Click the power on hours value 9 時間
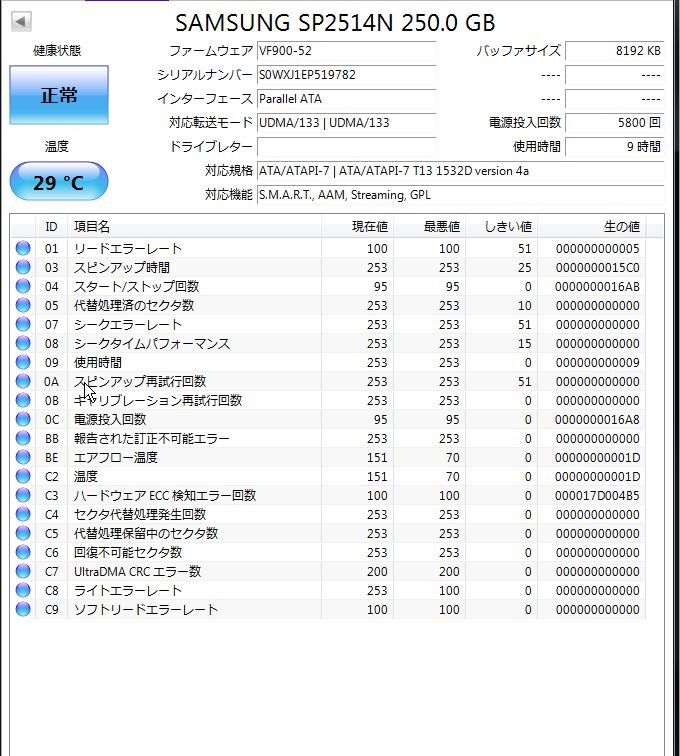 point(614,147)
